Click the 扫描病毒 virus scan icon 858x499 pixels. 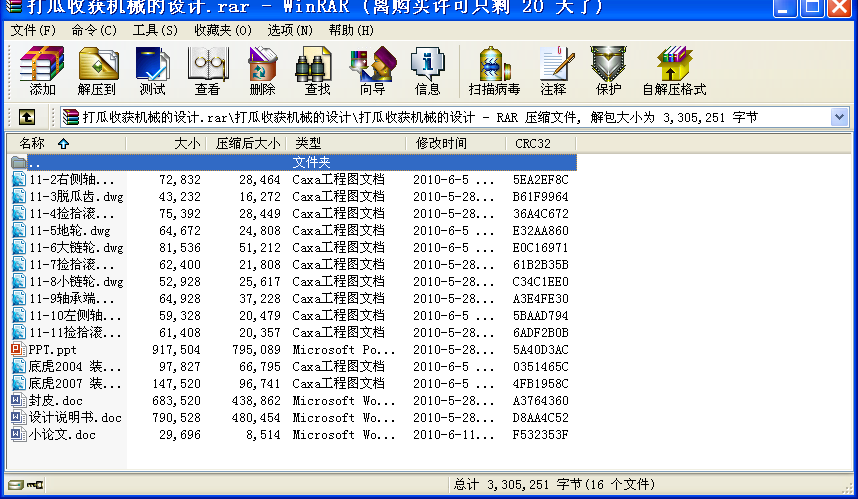[x=494, y=71]
